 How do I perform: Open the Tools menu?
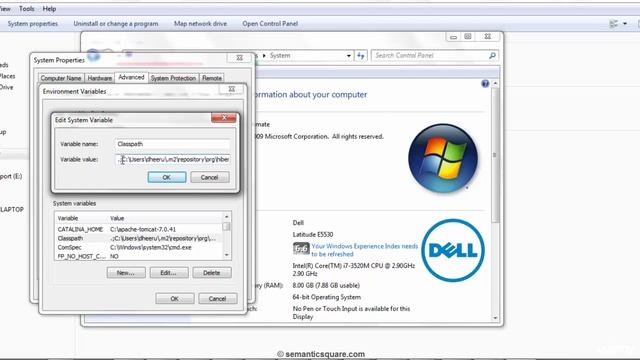click(27, 9)
